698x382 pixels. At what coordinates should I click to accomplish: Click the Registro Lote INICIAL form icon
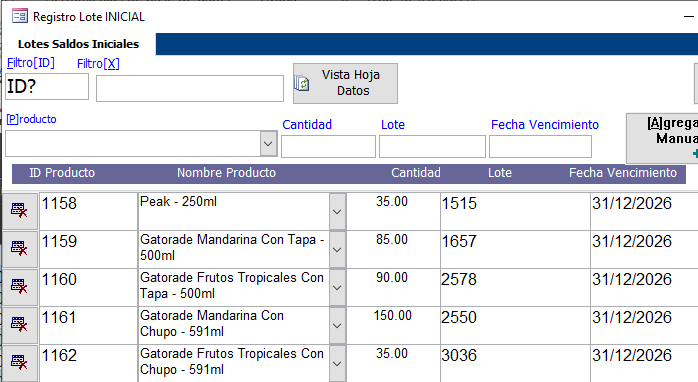point(20,16)
